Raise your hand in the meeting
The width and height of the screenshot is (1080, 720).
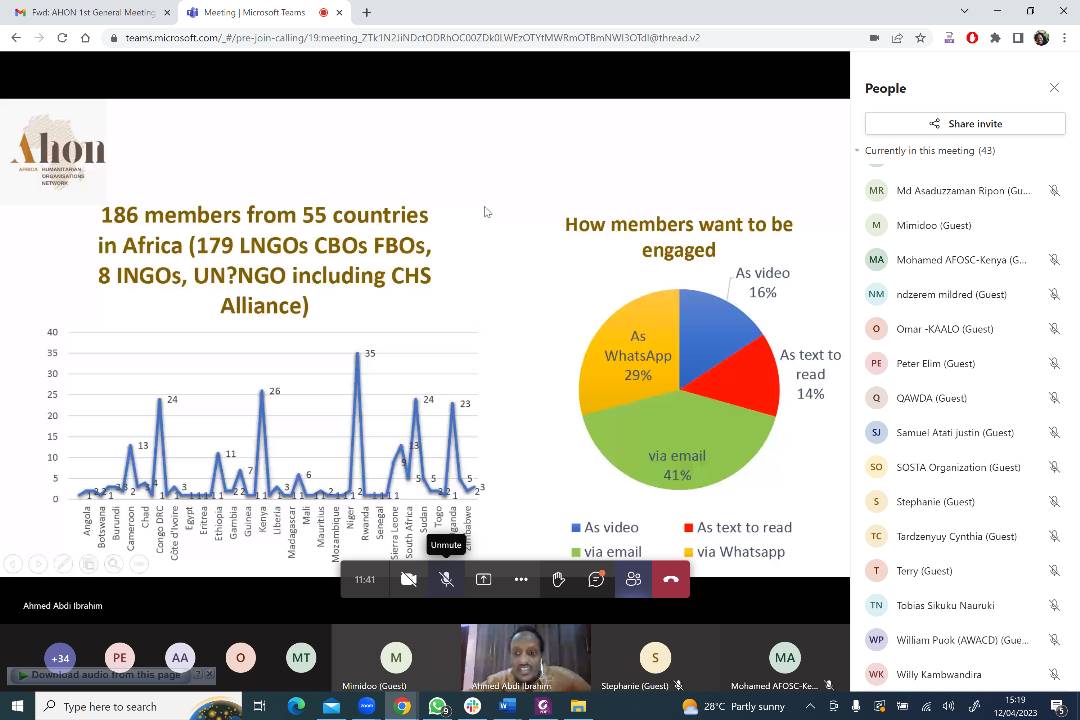tap(558, 579)
